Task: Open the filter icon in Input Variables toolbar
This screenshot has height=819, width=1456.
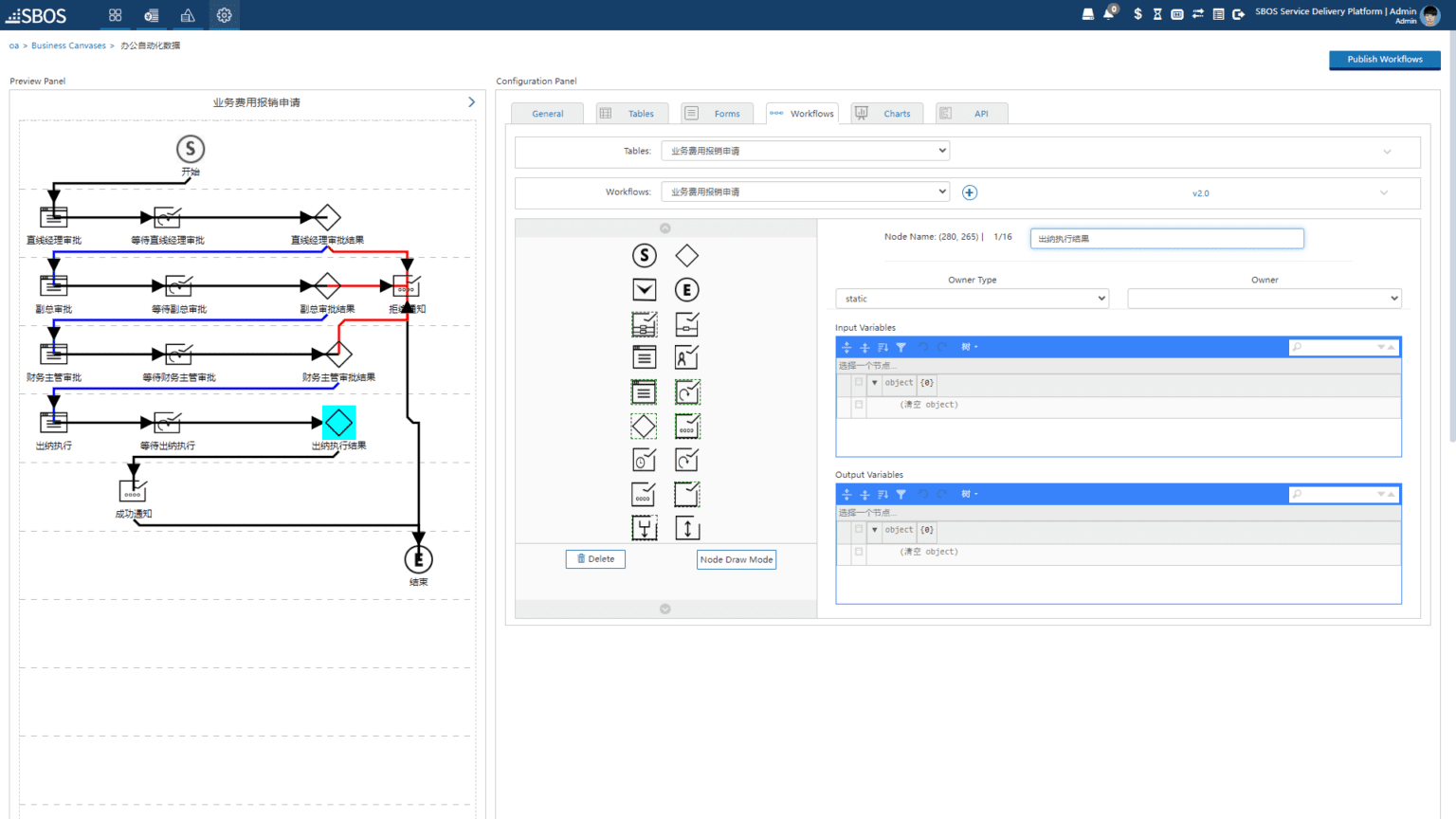Action: click(901, 347)
